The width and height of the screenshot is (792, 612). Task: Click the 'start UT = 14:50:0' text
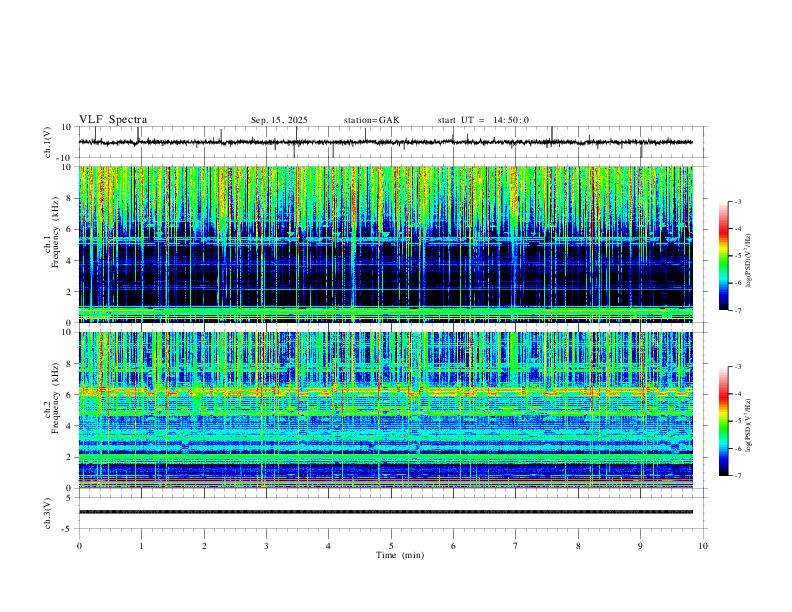click(x=483, y=120)
